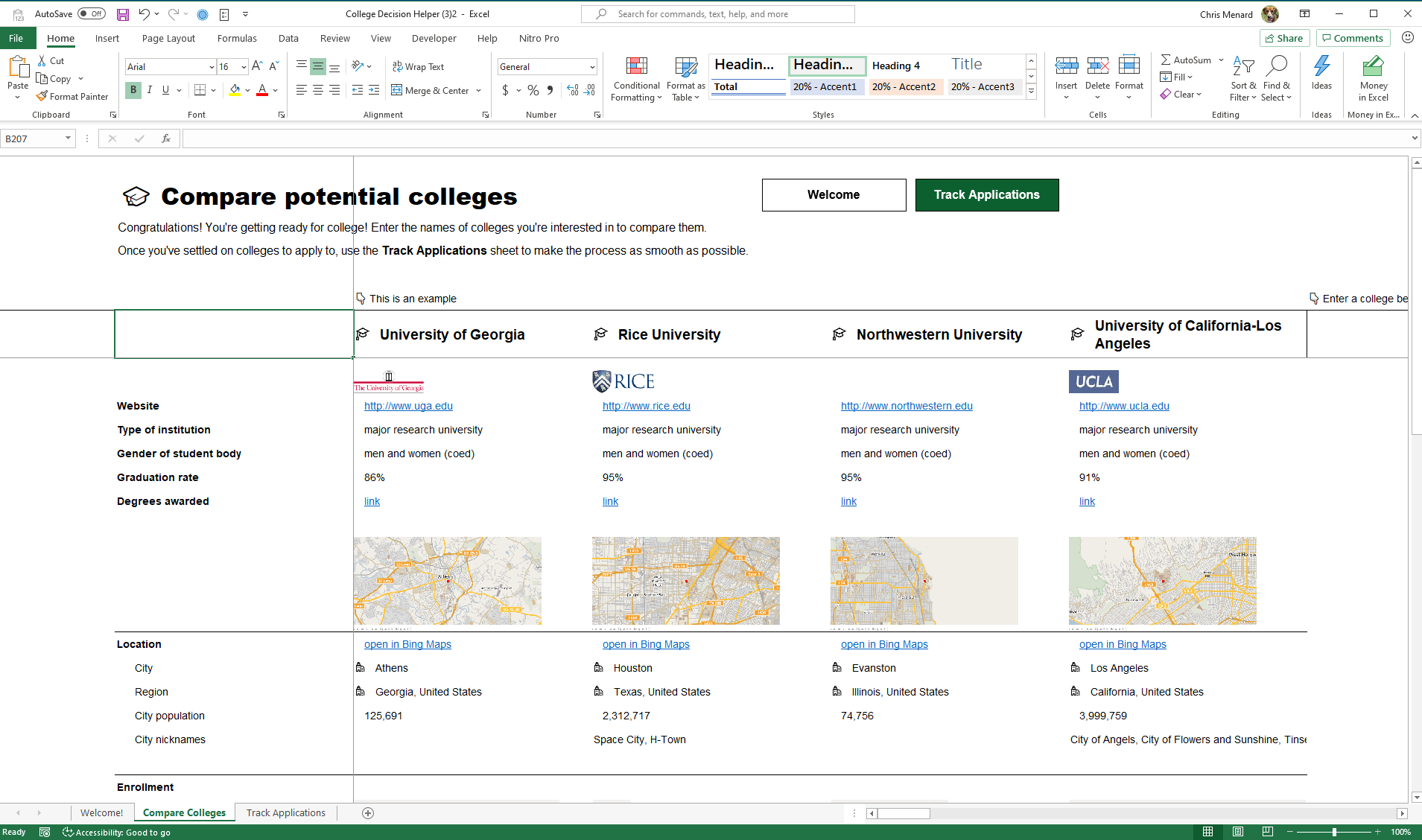Screen dimensions: 1422x840
Task: Click the green Track Applications button
Action: pyautogui.click(x=986, y=195)
